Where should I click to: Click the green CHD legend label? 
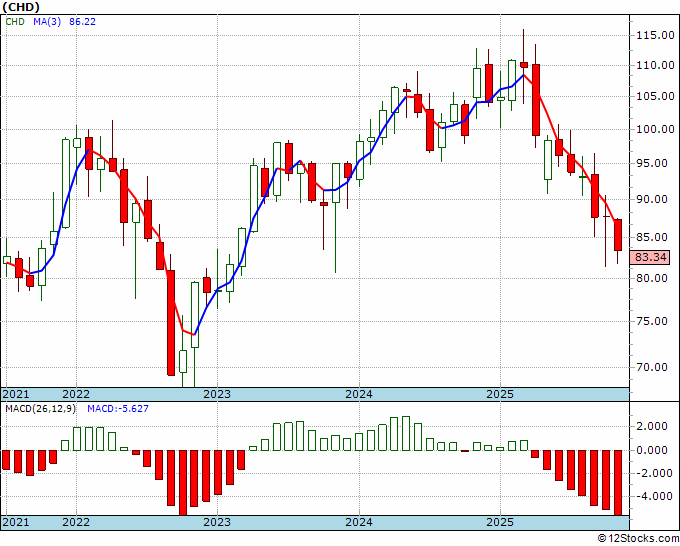point(15,22)
